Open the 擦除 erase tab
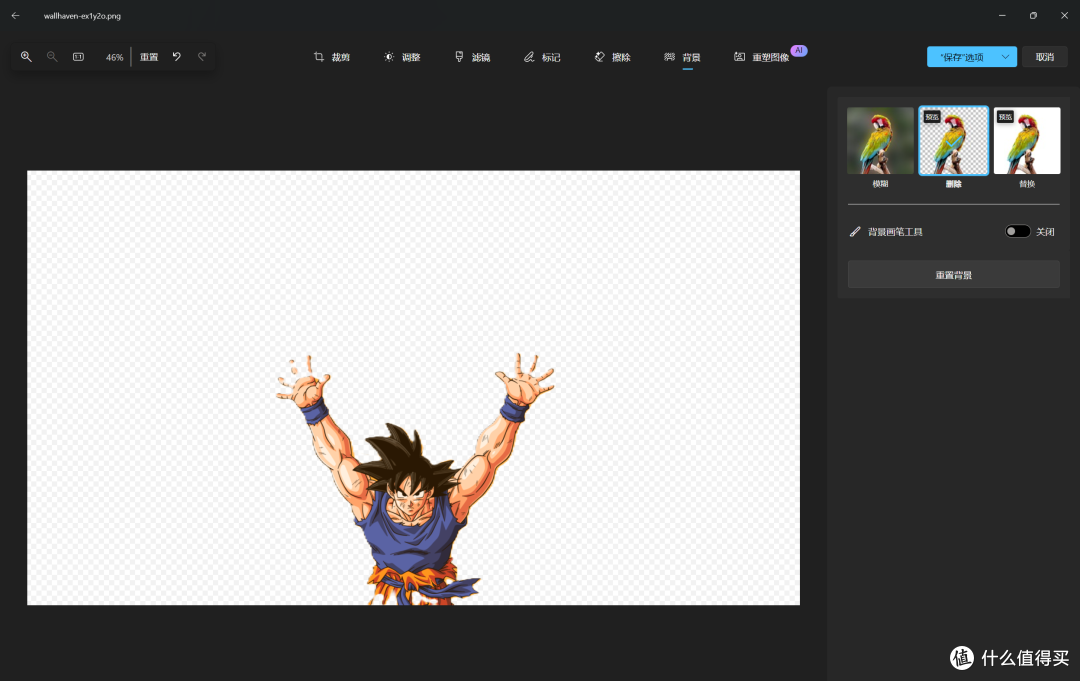1080x681 pixels. pos(612,57)
